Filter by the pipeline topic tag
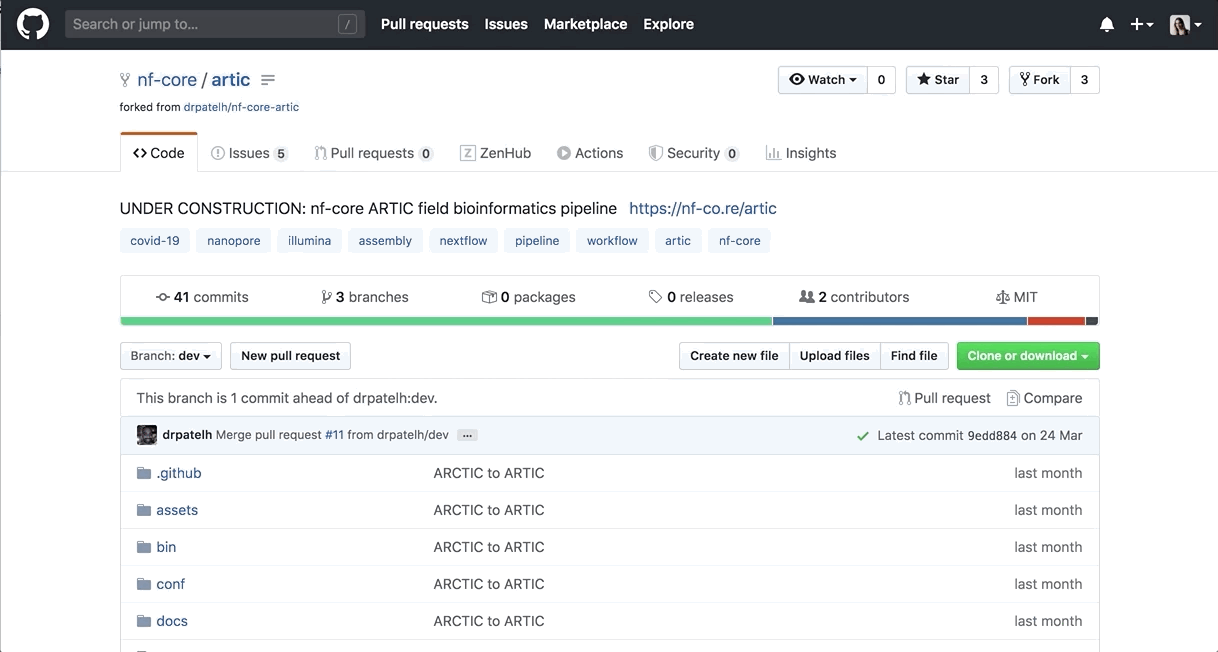Viewport: 1218px width, 652px height. 537,241
